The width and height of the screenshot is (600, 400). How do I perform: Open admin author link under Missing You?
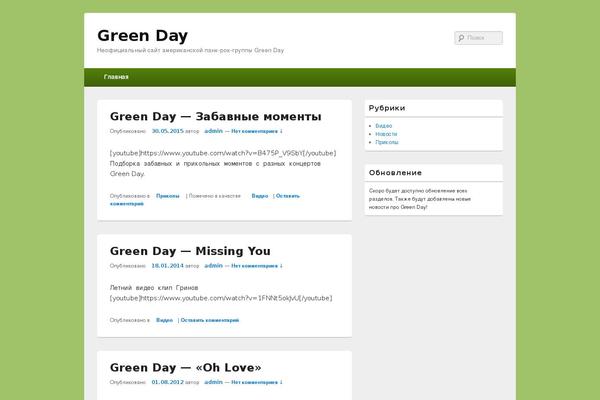214,266
